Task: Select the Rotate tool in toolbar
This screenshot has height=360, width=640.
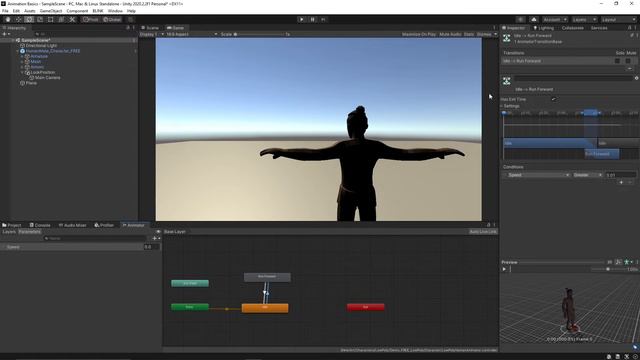Action: [29, 19]
